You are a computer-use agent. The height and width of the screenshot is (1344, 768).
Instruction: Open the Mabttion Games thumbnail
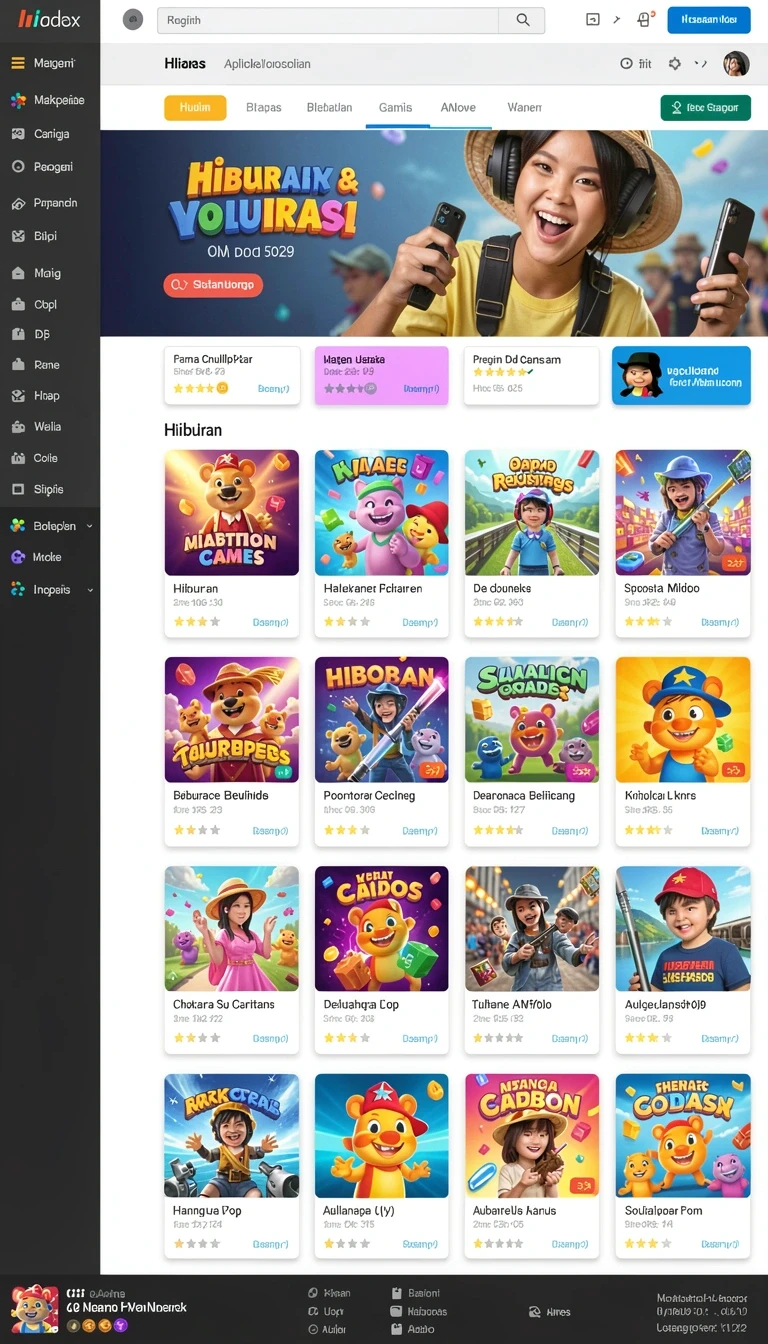232,513
